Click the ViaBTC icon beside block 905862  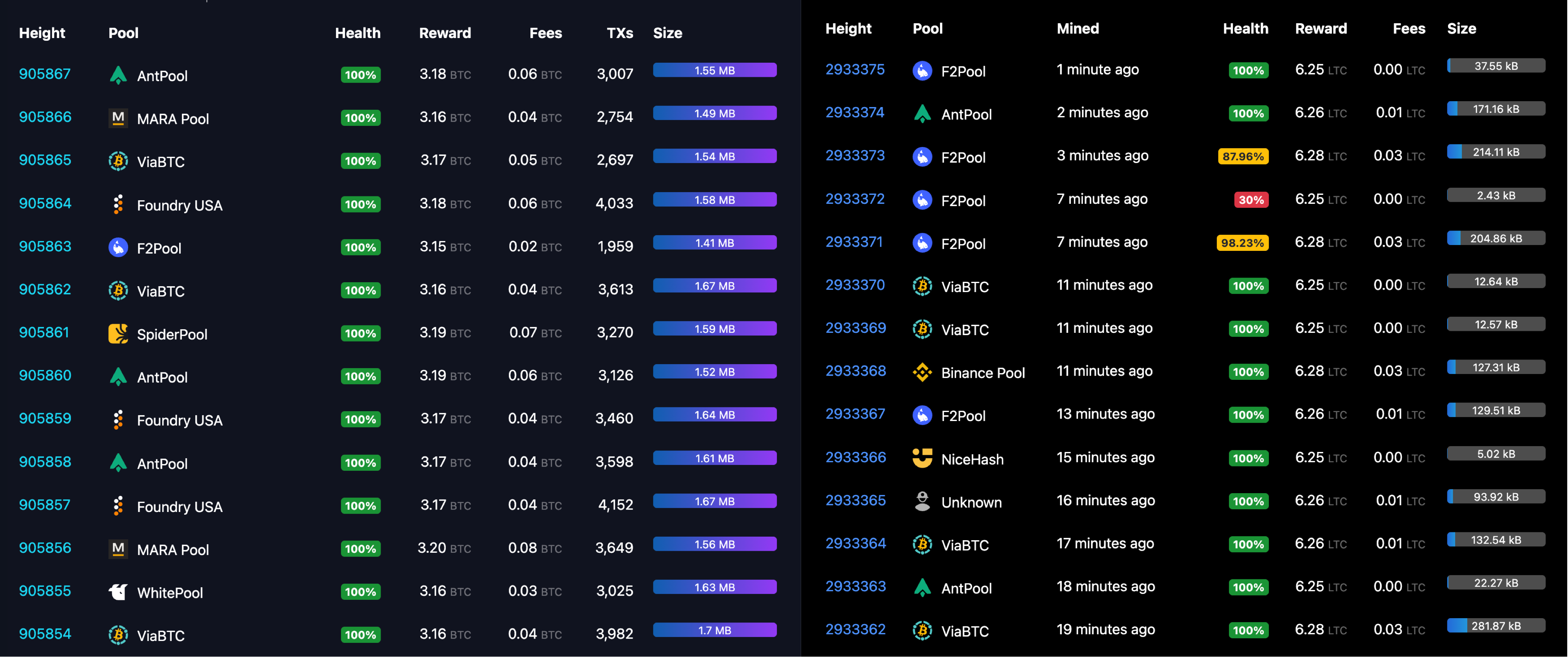coord(118,290)
